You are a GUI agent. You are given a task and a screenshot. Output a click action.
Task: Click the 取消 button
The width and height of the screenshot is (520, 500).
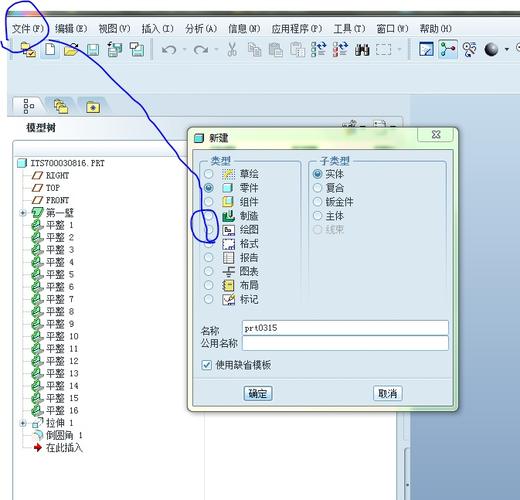(x=388, y=394)
